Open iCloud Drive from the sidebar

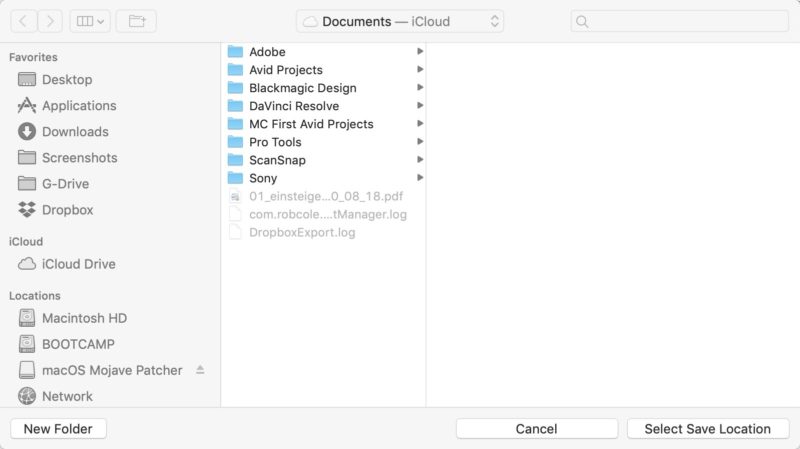point(79,264)
